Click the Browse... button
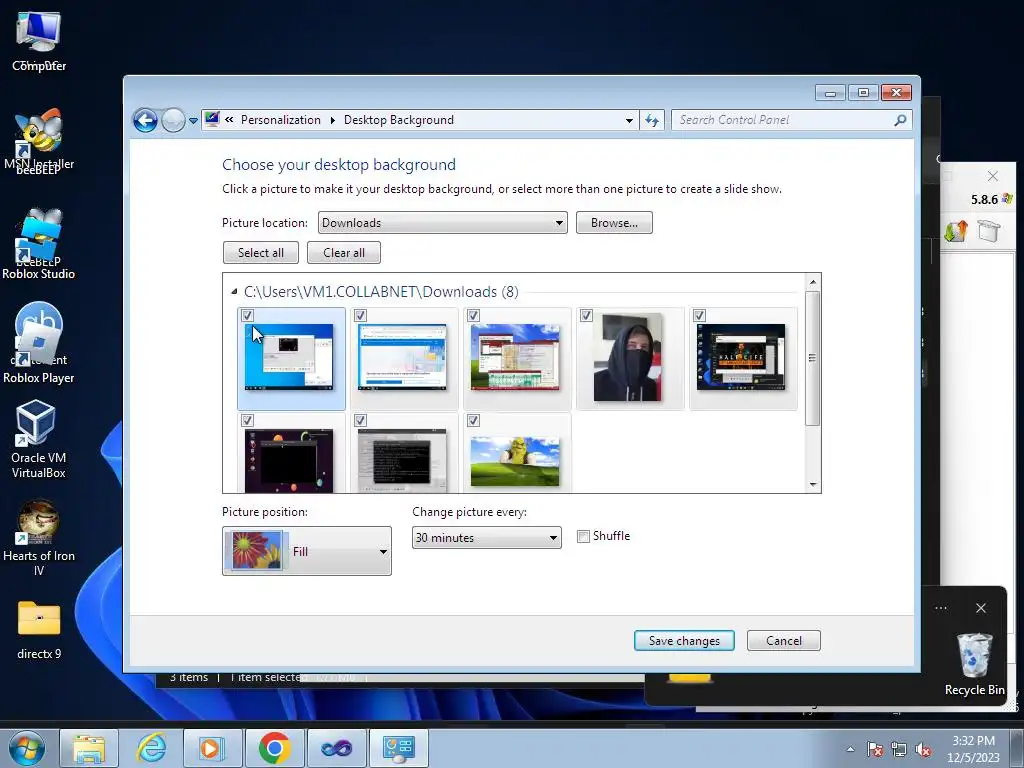Screen dimensions: 1024x768 [614, 223]
